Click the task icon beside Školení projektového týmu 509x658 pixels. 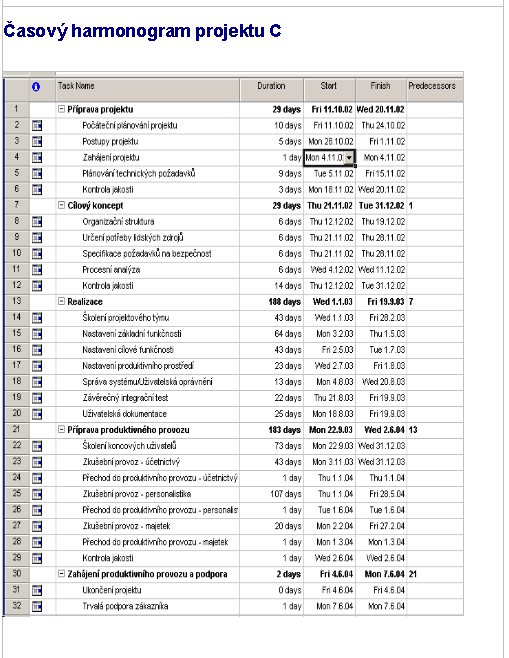pyautogui.click(x=37, y=318)
